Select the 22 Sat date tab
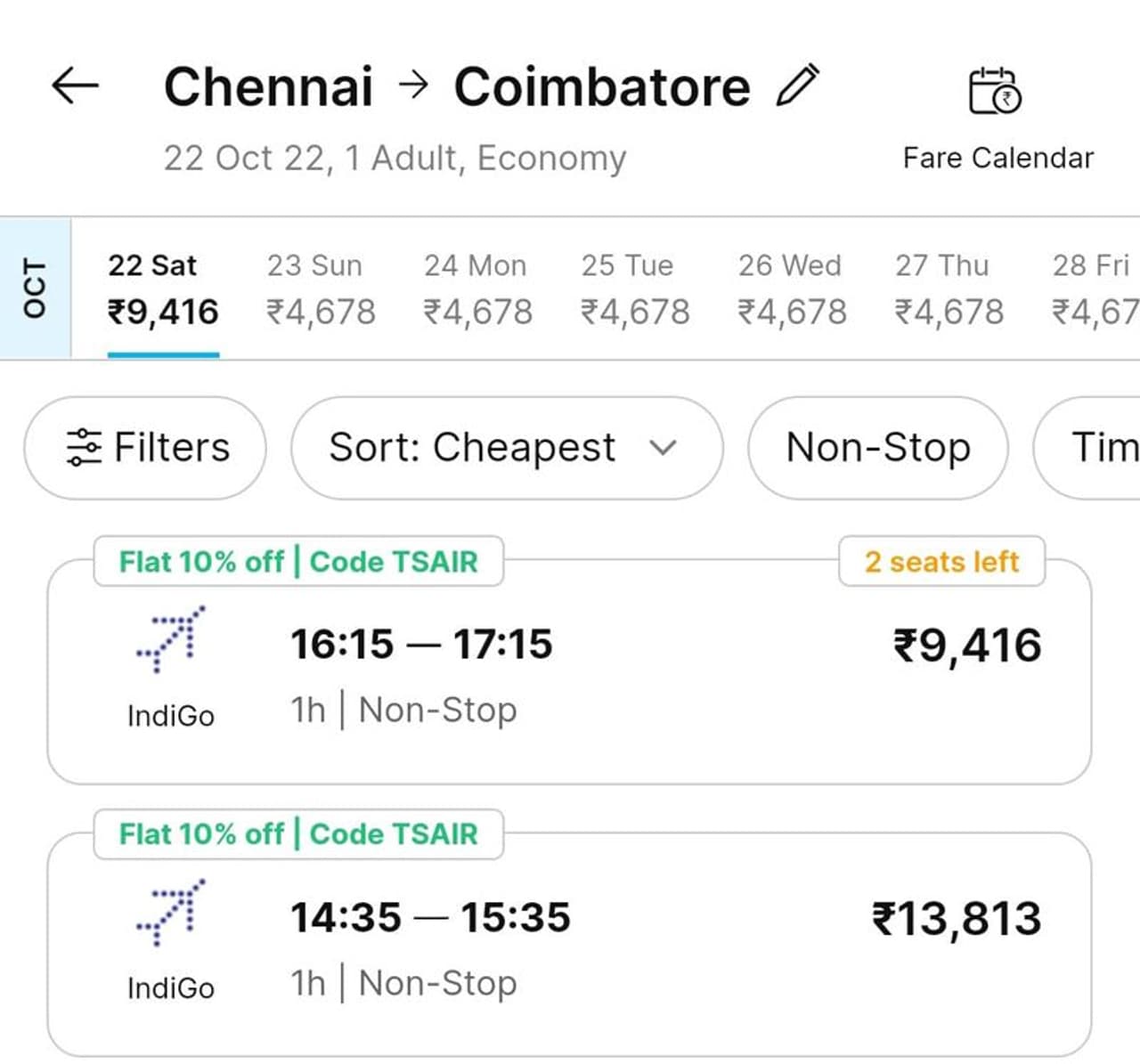 (162, 289)
